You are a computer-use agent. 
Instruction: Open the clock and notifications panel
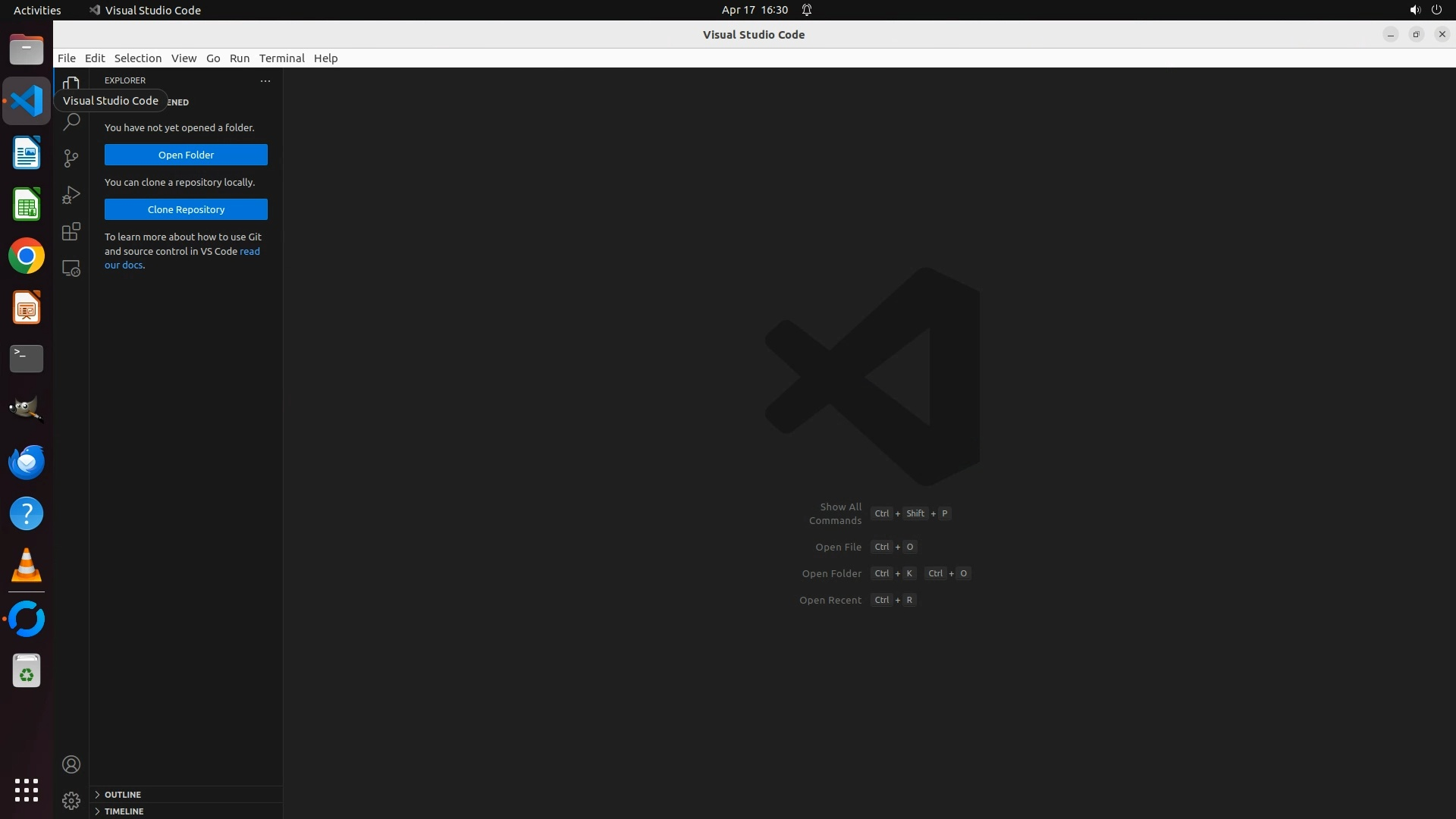(755, 10)
